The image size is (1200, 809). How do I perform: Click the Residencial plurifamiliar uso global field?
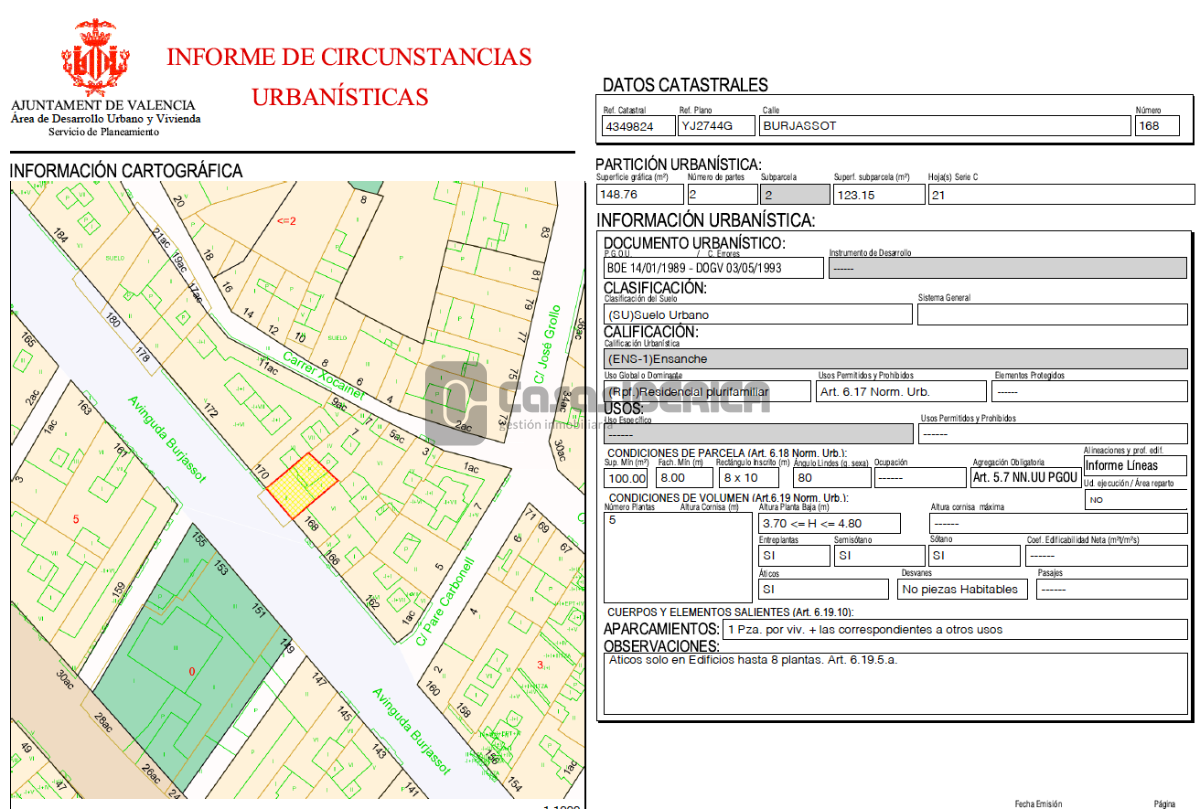(x=707, y=392)
